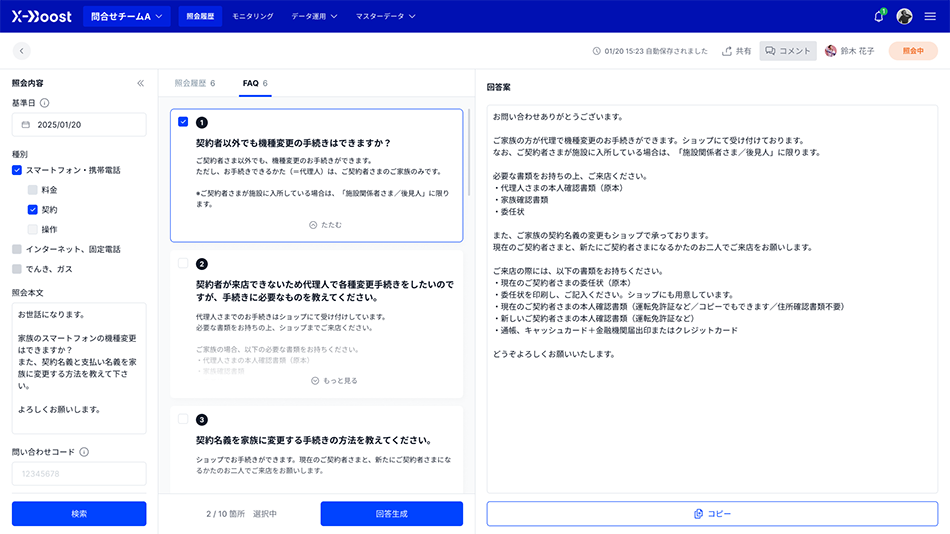Check the 料金 checkbox
Screen dimensions: 950x534
point(33,190)
